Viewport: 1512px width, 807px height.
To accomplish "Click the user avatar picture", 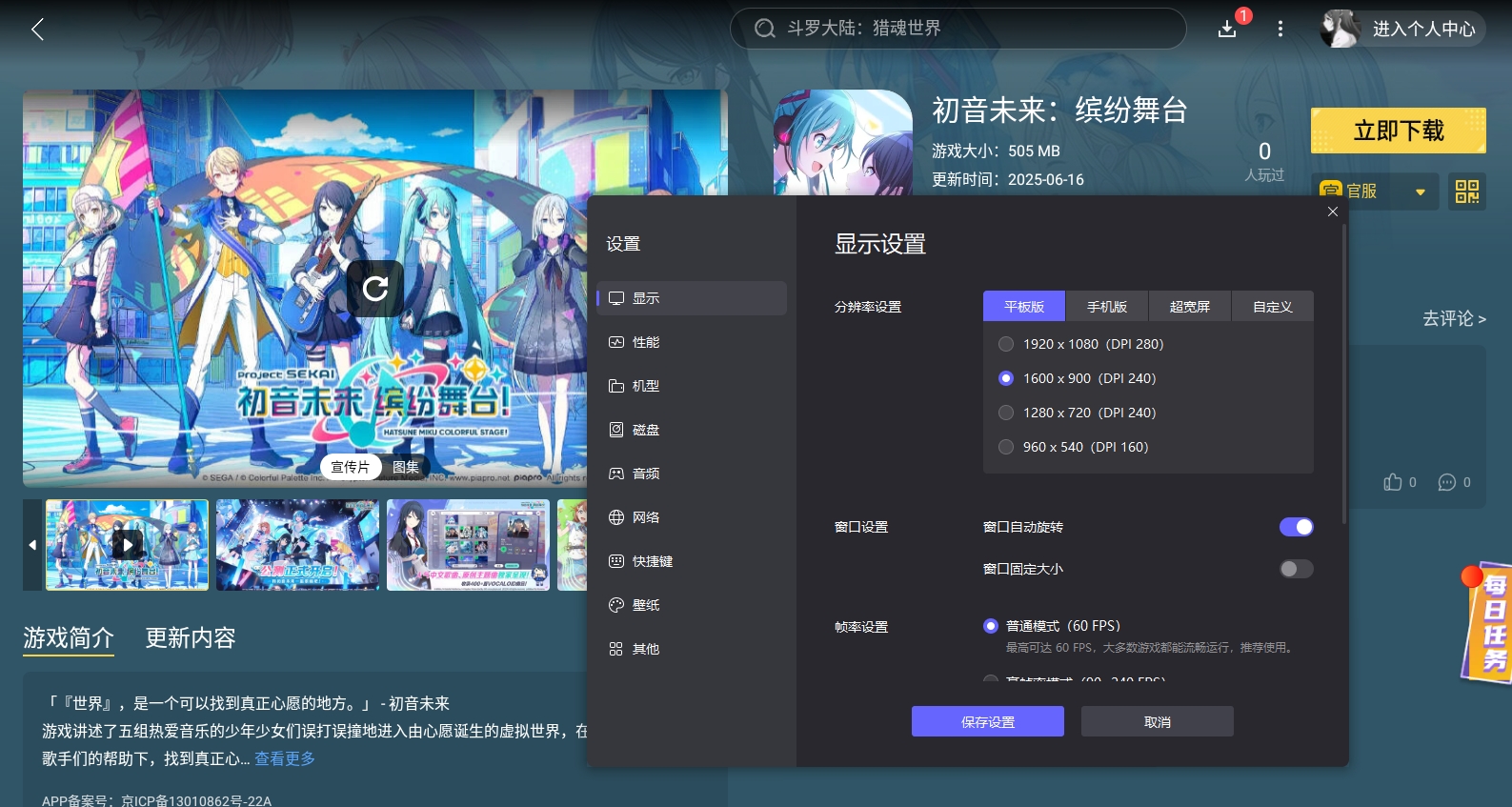I will coord(1341,29).
